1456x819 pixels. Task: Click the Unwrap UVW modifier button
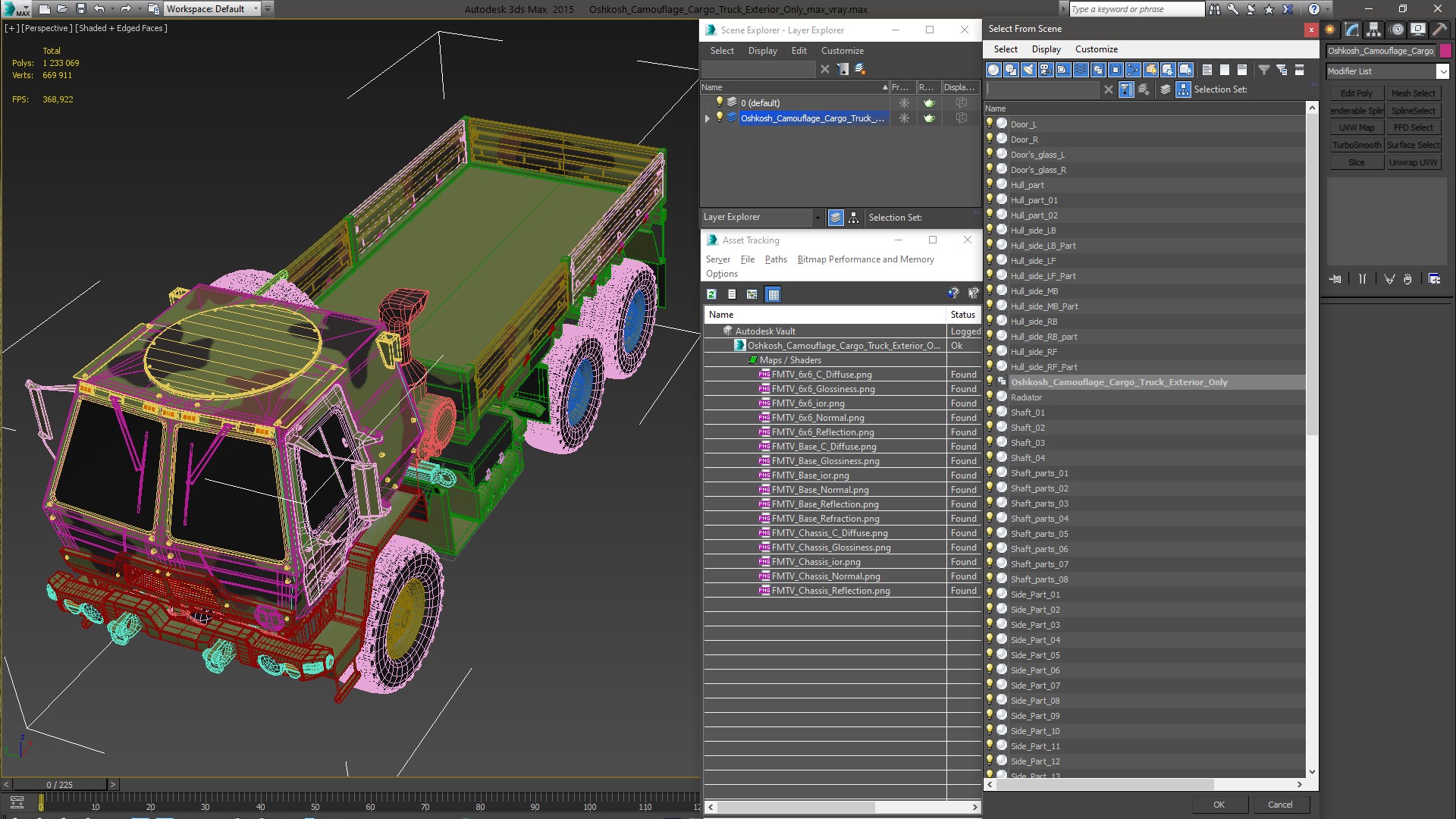click(x=1413, y=162)
